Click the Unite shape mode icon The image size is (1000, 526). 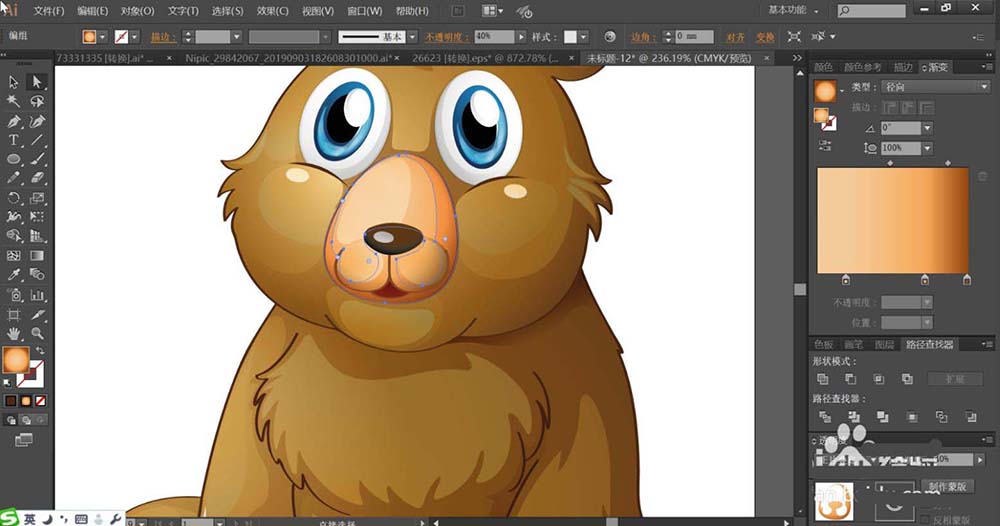click(x=823, y=379)
